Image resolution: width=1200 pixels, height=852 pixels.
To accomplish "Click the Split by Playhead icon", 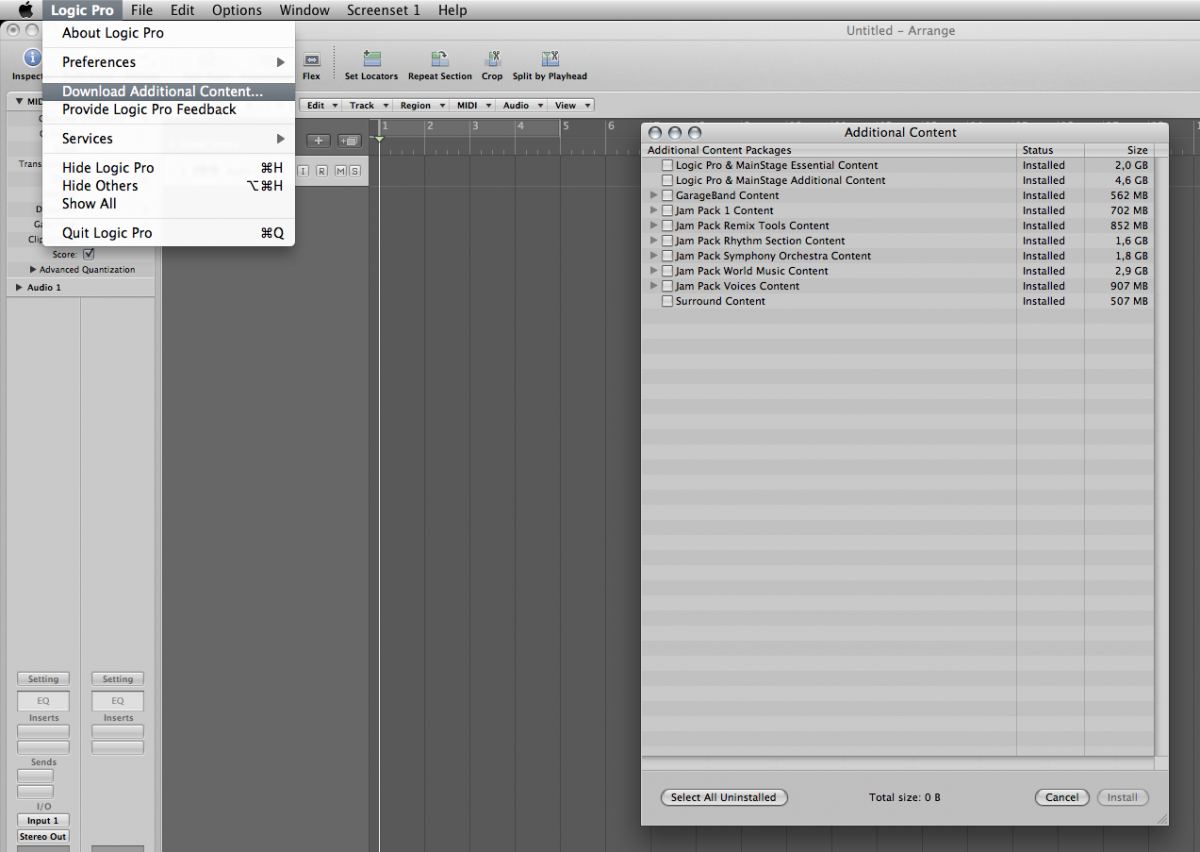I will [x=549, y=60].
